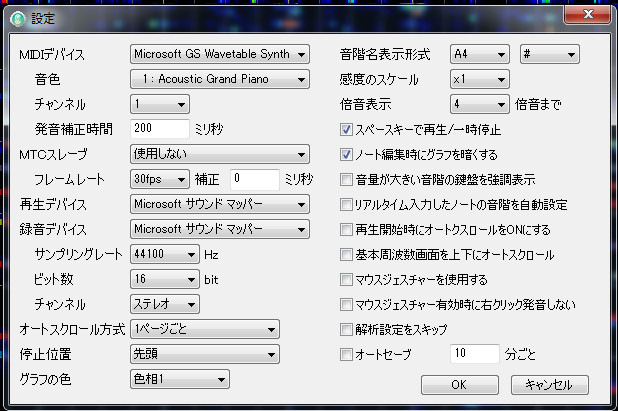Viewport: 618px width, 411px height.
Task: Disable ノート編集時にグラフを暗くする checkbox
Action: point(347,154)
